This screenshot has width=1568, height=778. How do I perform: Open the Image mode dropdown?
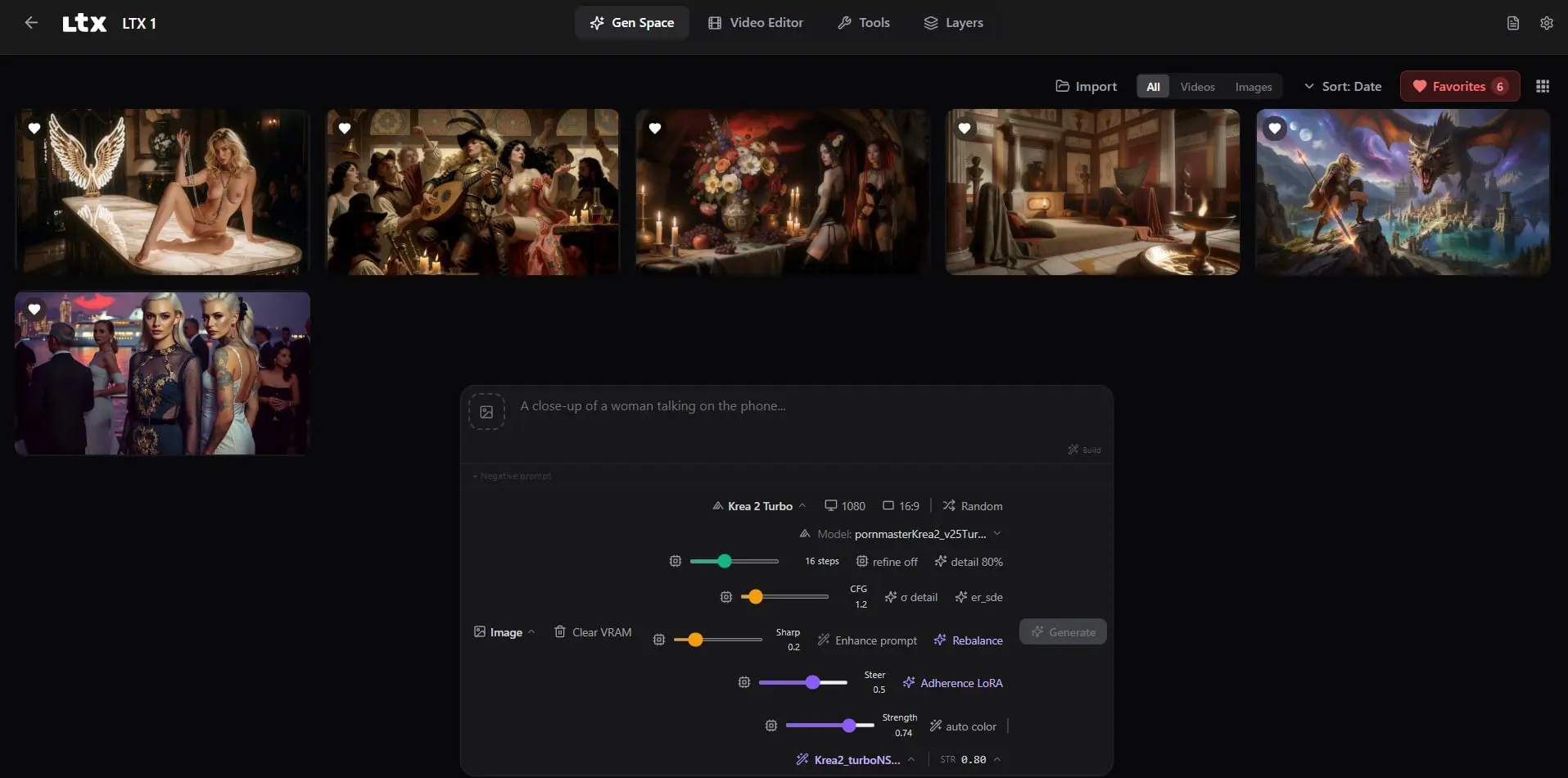(504, 632)
